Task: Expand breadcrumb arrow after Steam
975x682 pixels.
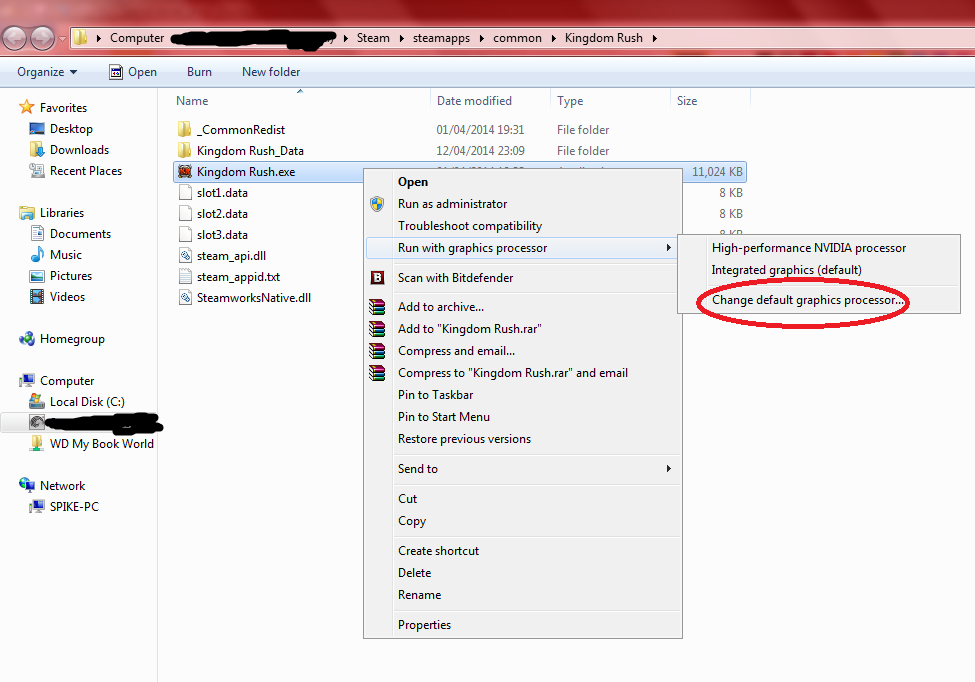Action: pos(401,39)
